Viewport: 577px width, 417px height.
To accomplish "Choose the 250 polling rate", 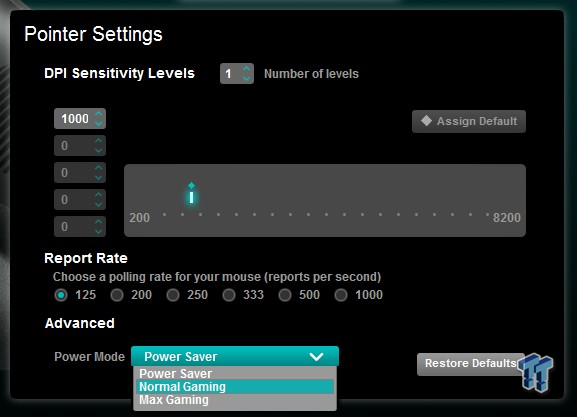I will point(173,295).
